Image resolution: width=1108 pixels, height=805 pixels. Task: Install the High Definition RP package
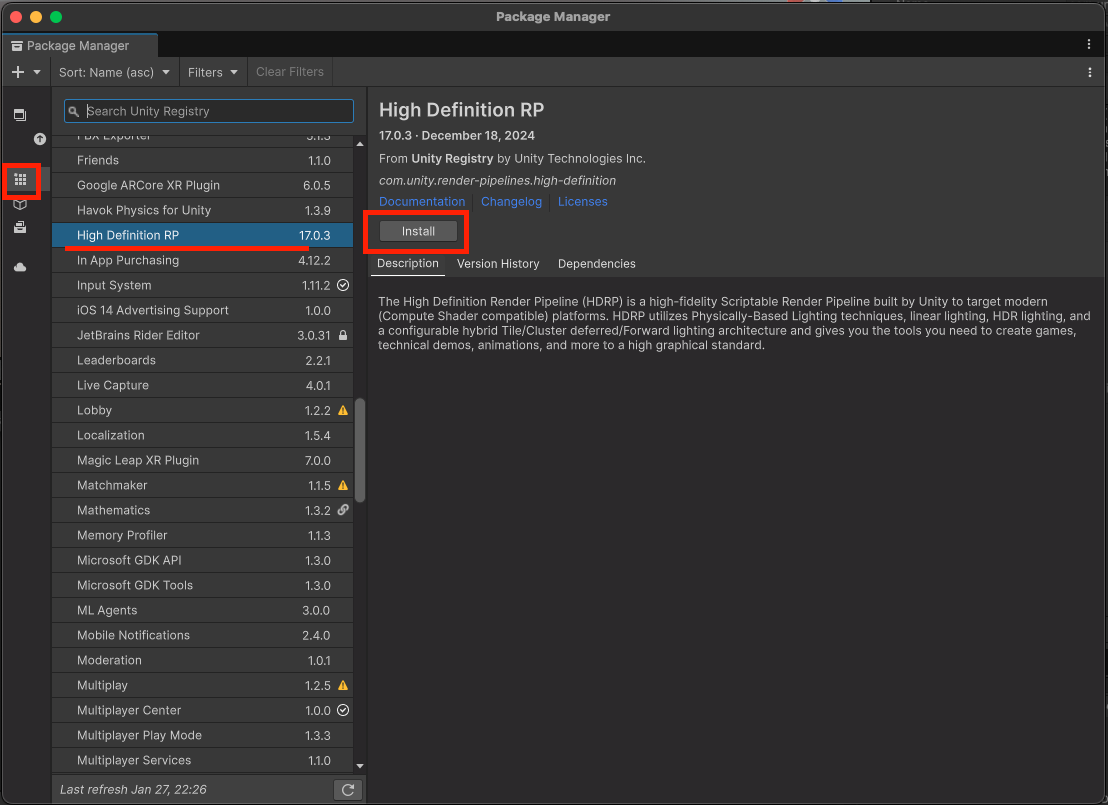pyautogui.click(x=416, y=230)
